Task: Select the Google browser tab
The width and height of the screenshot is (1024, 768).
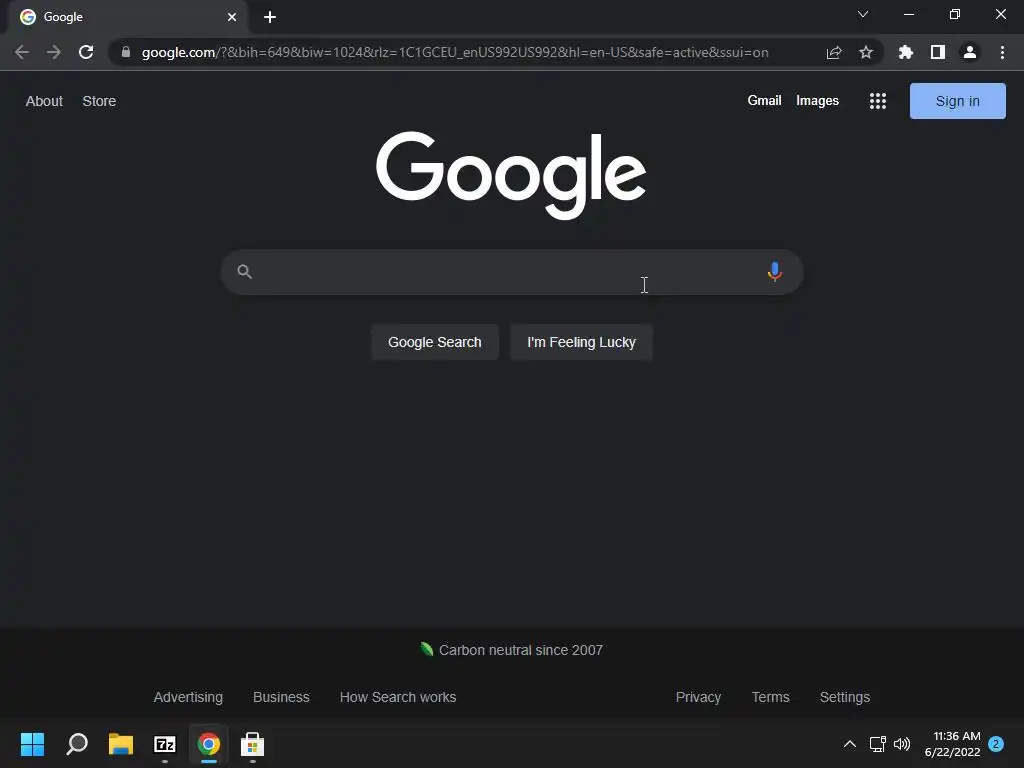Action: click(128, 17)
